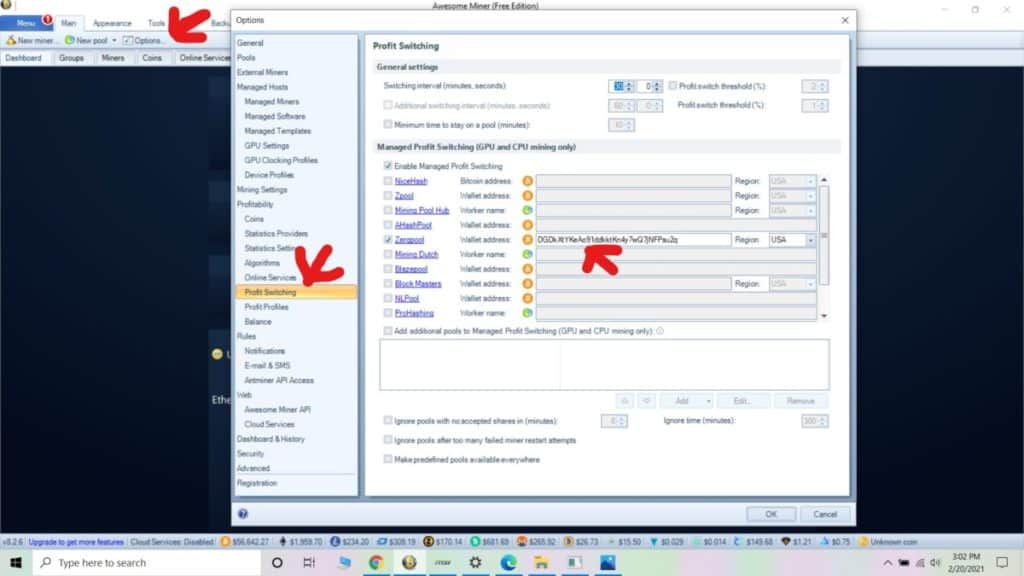The width and height of the screenshot is (1024, 576).
Task: Enable Add additional pools to Managed Profit Switching
Action: point(388,331)
